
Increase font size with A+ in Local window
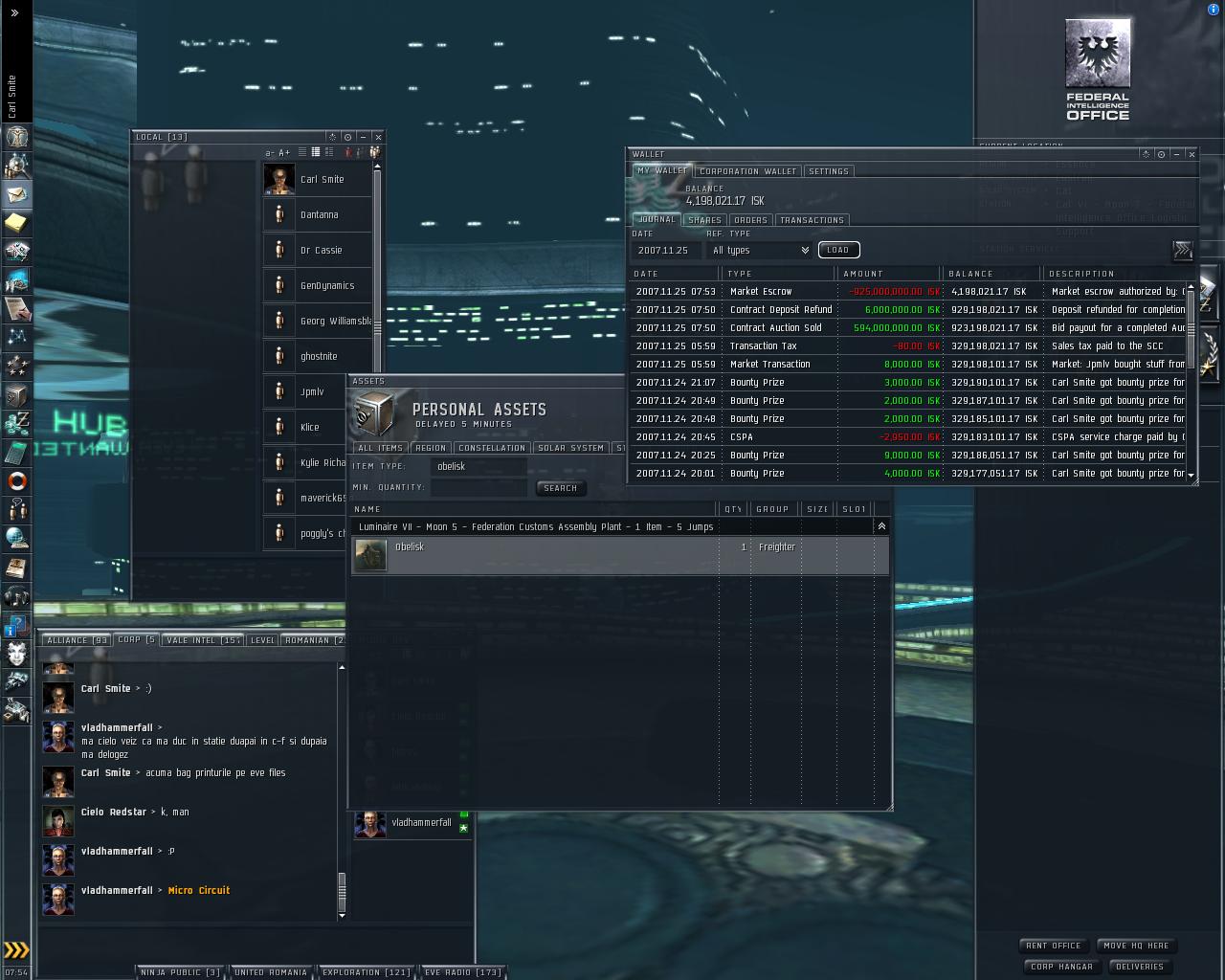(284, 153)
